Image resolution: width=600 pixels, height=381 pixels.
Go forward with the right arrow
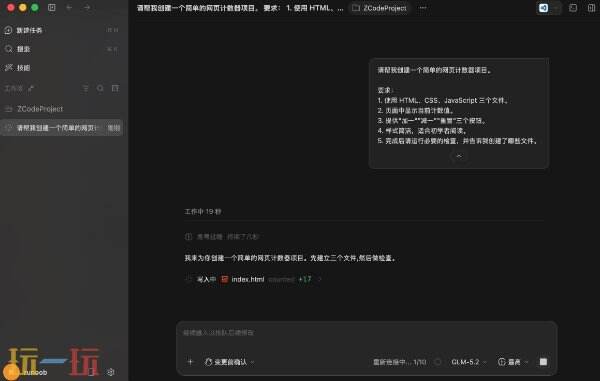(87, 8)
